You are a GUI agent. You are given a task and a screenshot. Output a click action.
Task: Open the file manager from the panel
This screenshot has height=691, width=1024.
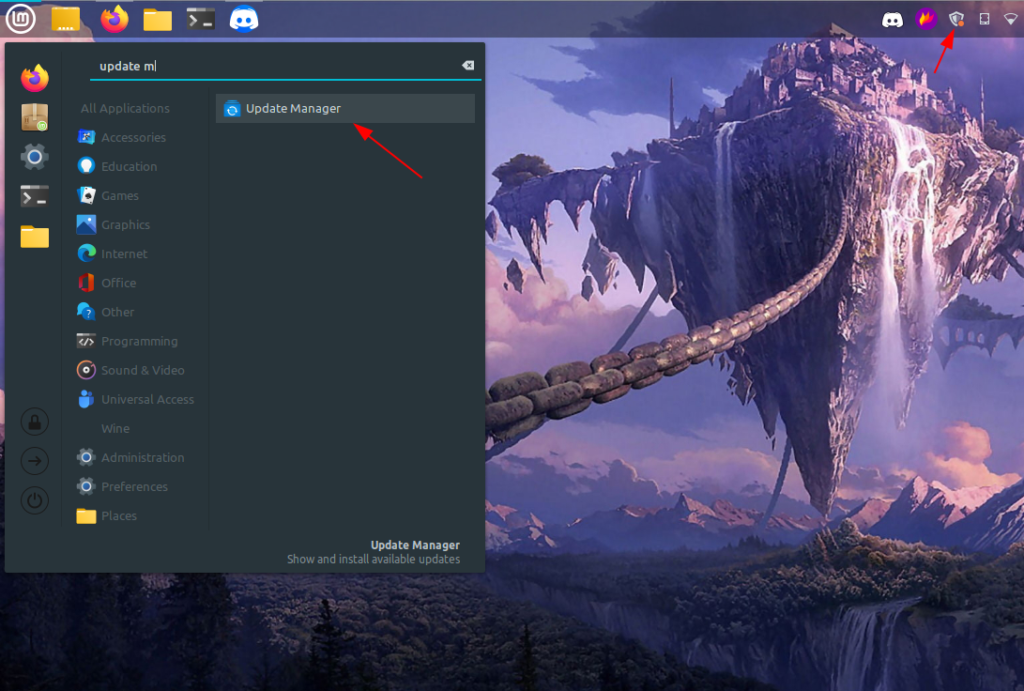coord(157,20)
